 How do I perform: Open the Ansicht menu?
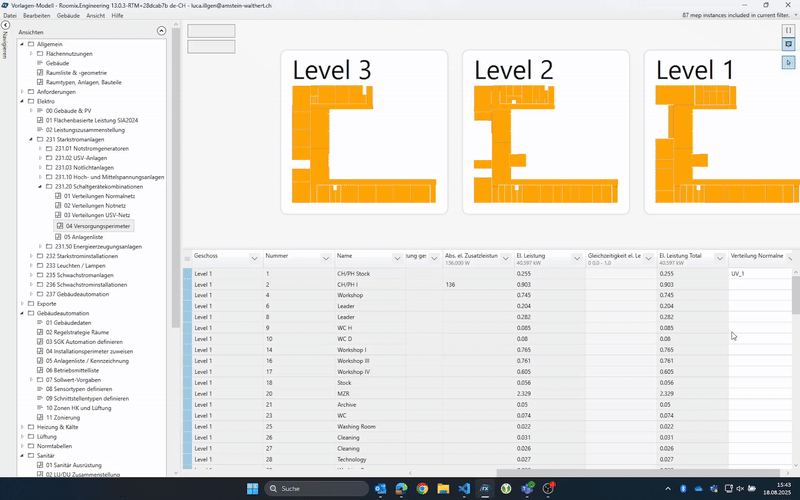point(96,17)
